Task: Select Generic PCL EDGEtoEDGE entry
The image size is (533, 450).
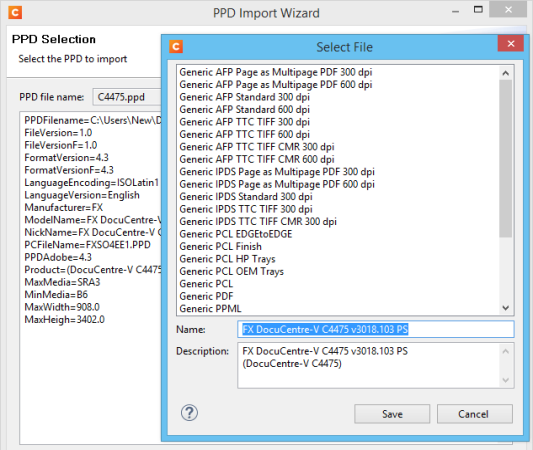Action: click(236, 234)
